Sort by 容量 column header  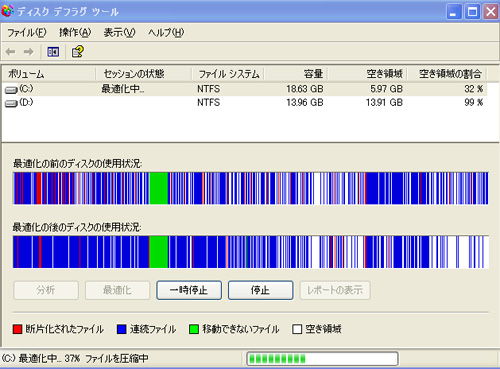[x=296, y=74]
